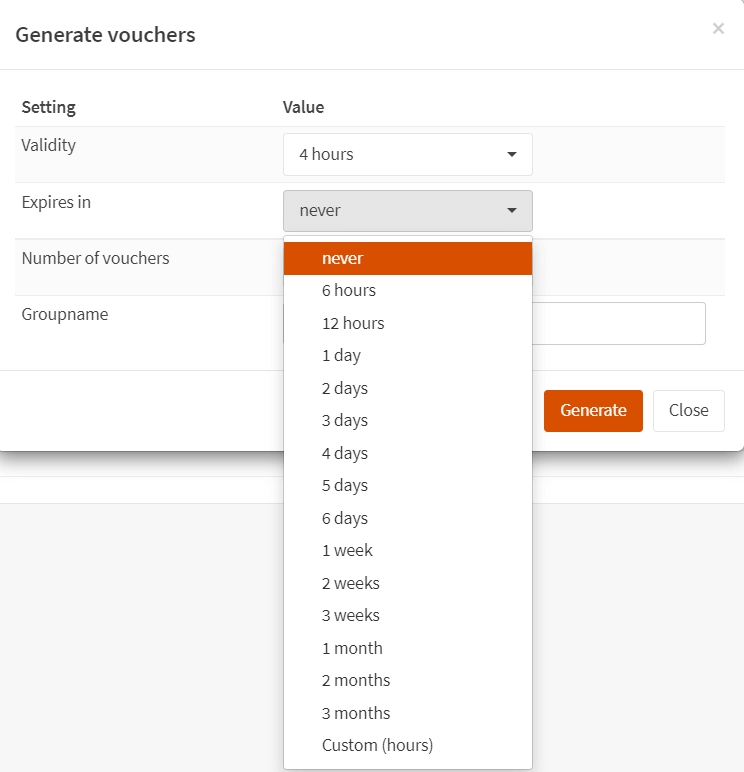Select '6 days' expiry option

pos(407,518)
